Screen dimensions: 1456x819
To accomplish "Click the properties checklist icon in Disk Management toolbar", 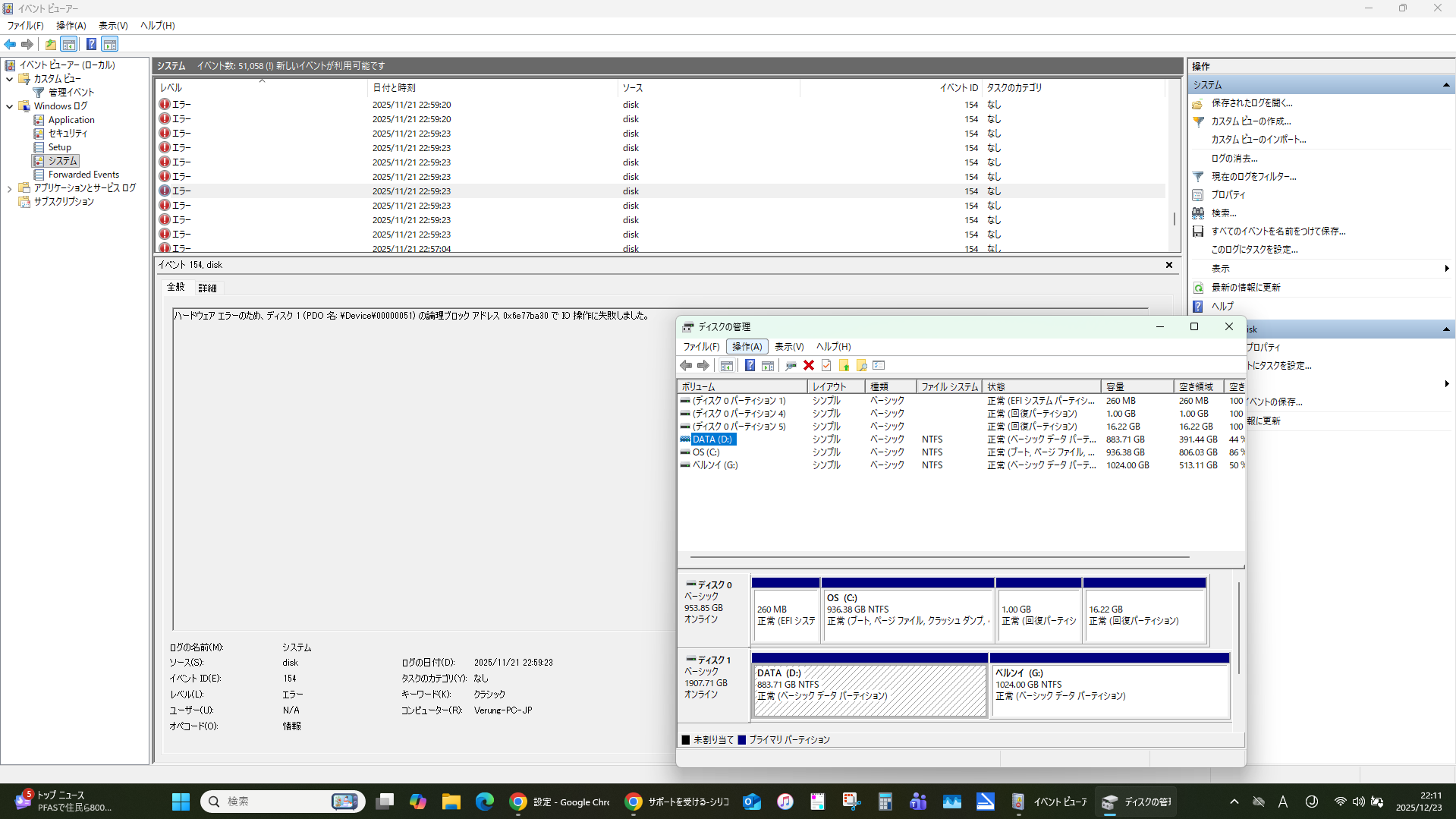I will pyautogui.click(x=826, y=366).
